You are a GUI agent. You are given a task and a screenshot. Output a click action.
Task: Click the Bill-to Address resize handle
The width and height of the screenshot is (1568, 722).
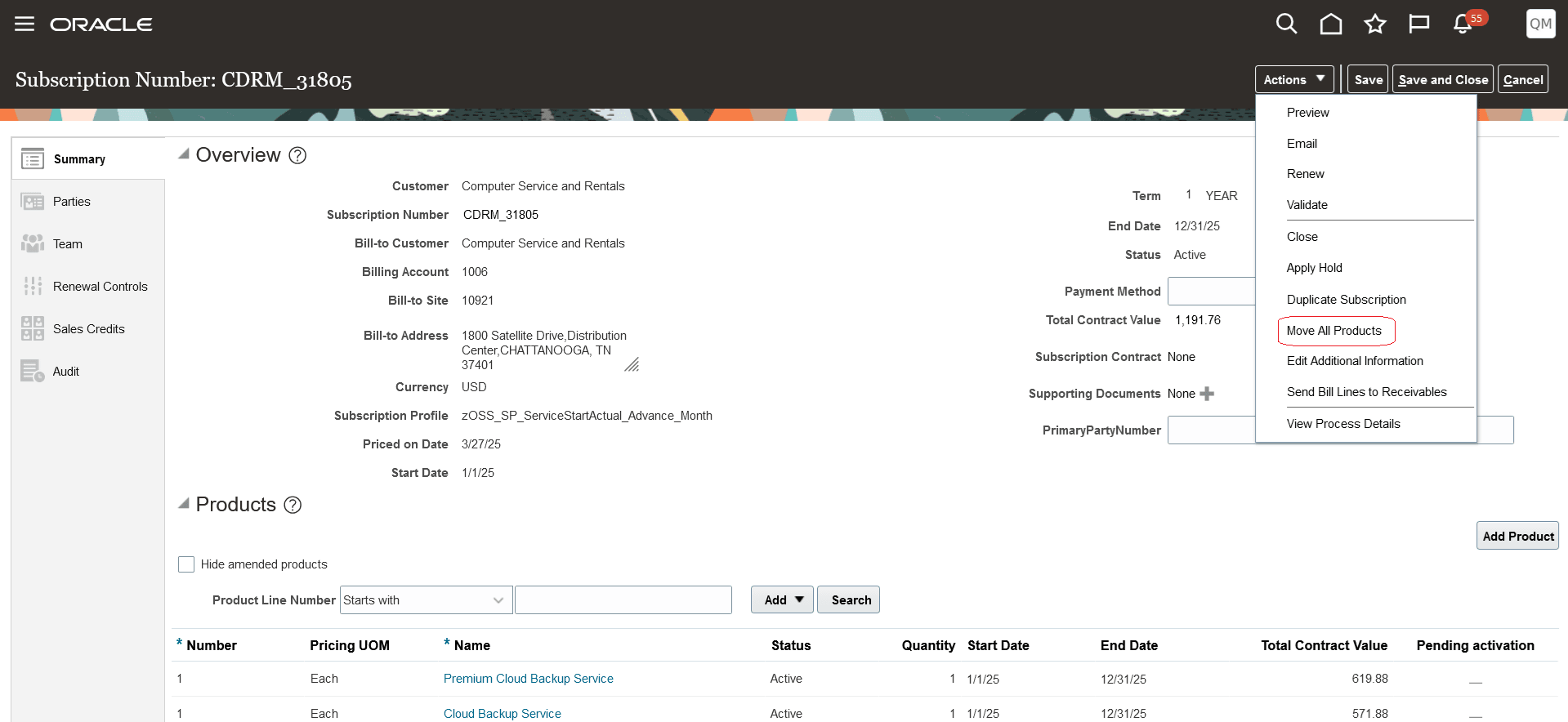click(632, 364)
